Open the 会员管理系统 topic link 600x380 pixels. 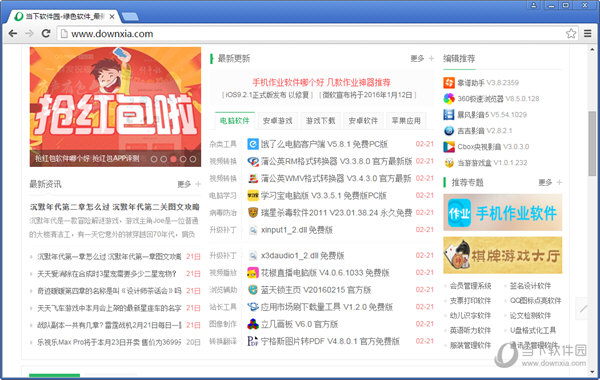point(470,286)
